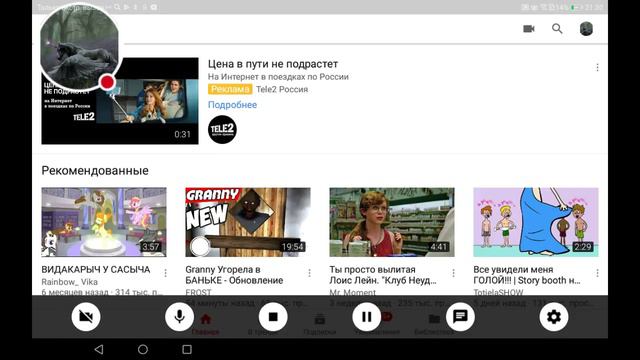Open options for Все увидели меня video
The height and width of the screenshot is (360, 640).
click(597, 273)
